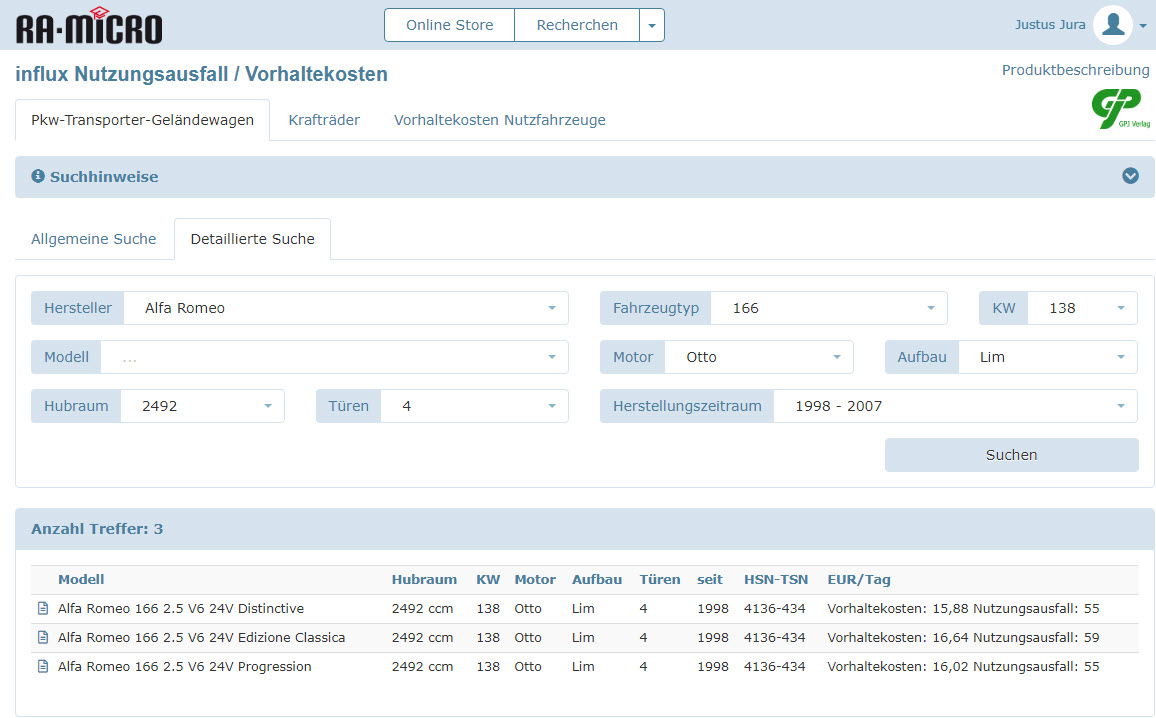Click the Hubraum column header

[x=424, y=579]
